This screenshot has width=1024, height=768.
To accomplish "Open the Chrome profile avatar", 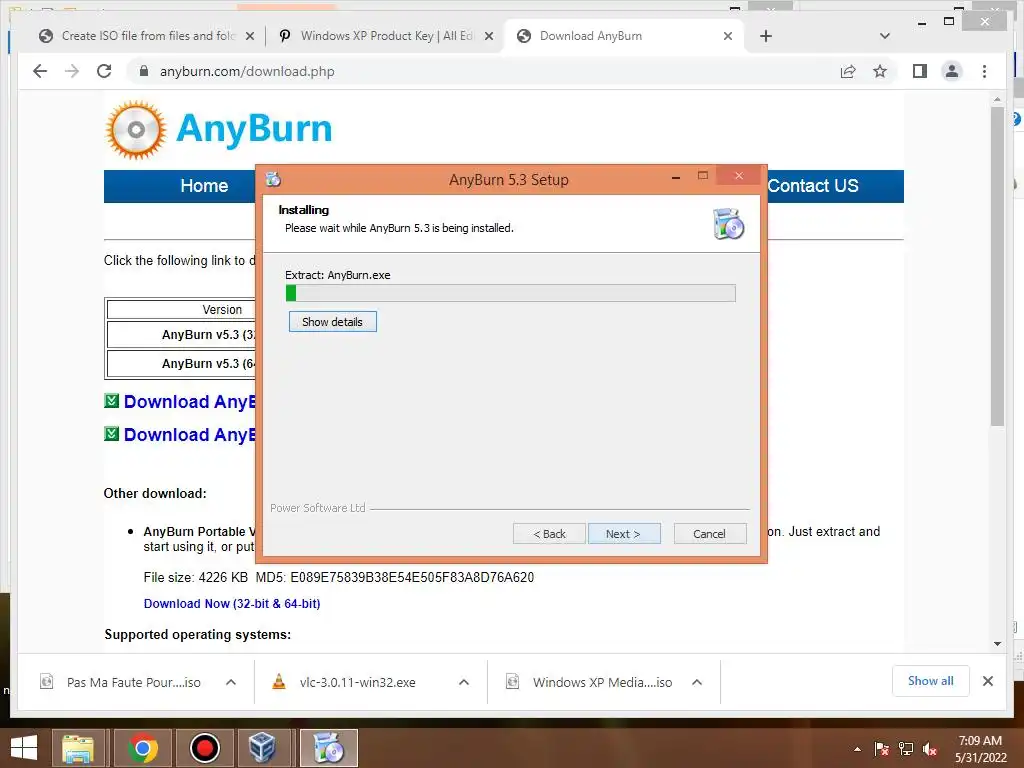I will pyautogui.click(x=952, y=71).
